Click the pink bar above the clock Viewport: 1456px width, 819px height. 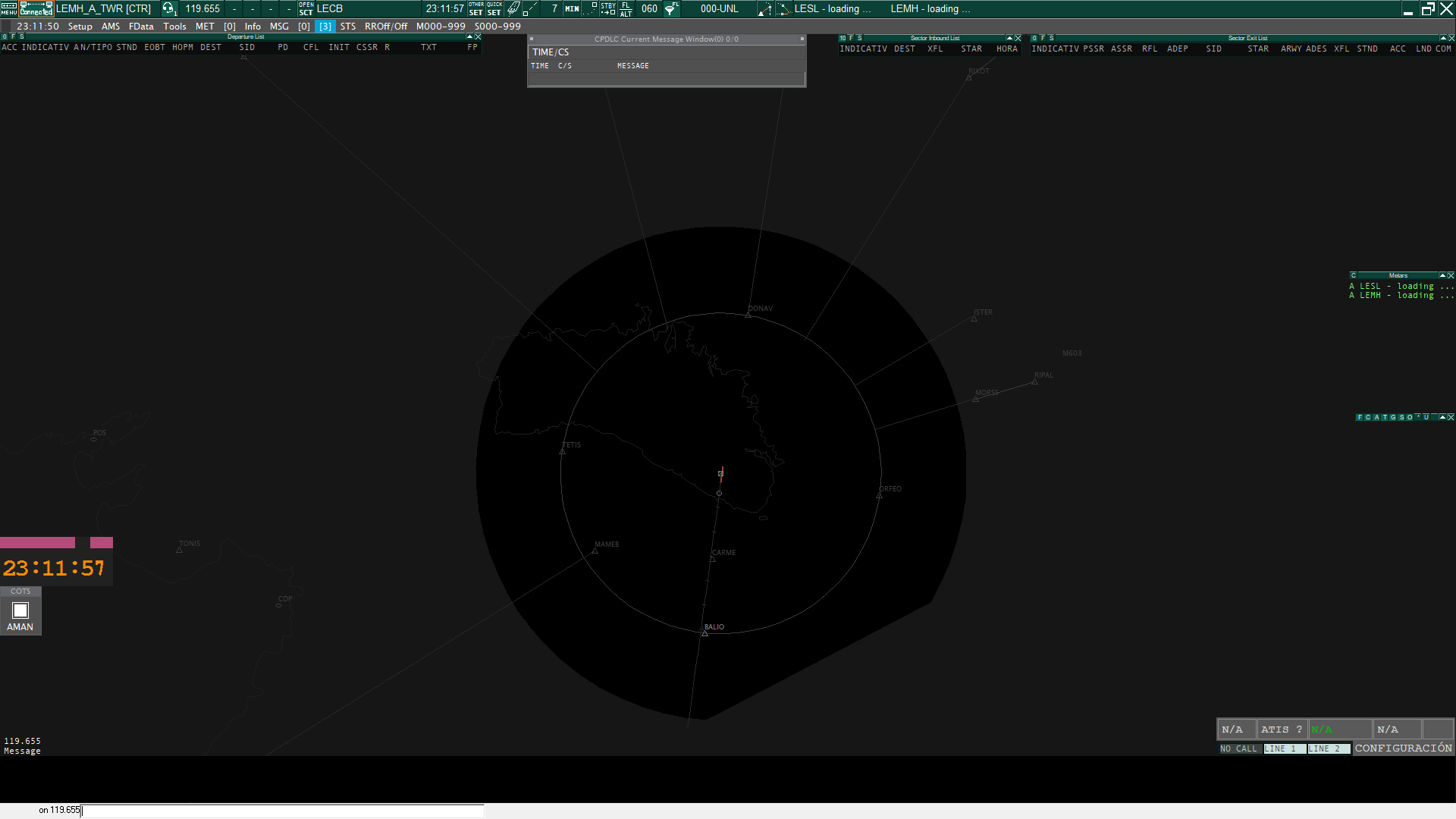tap(37, 543)
